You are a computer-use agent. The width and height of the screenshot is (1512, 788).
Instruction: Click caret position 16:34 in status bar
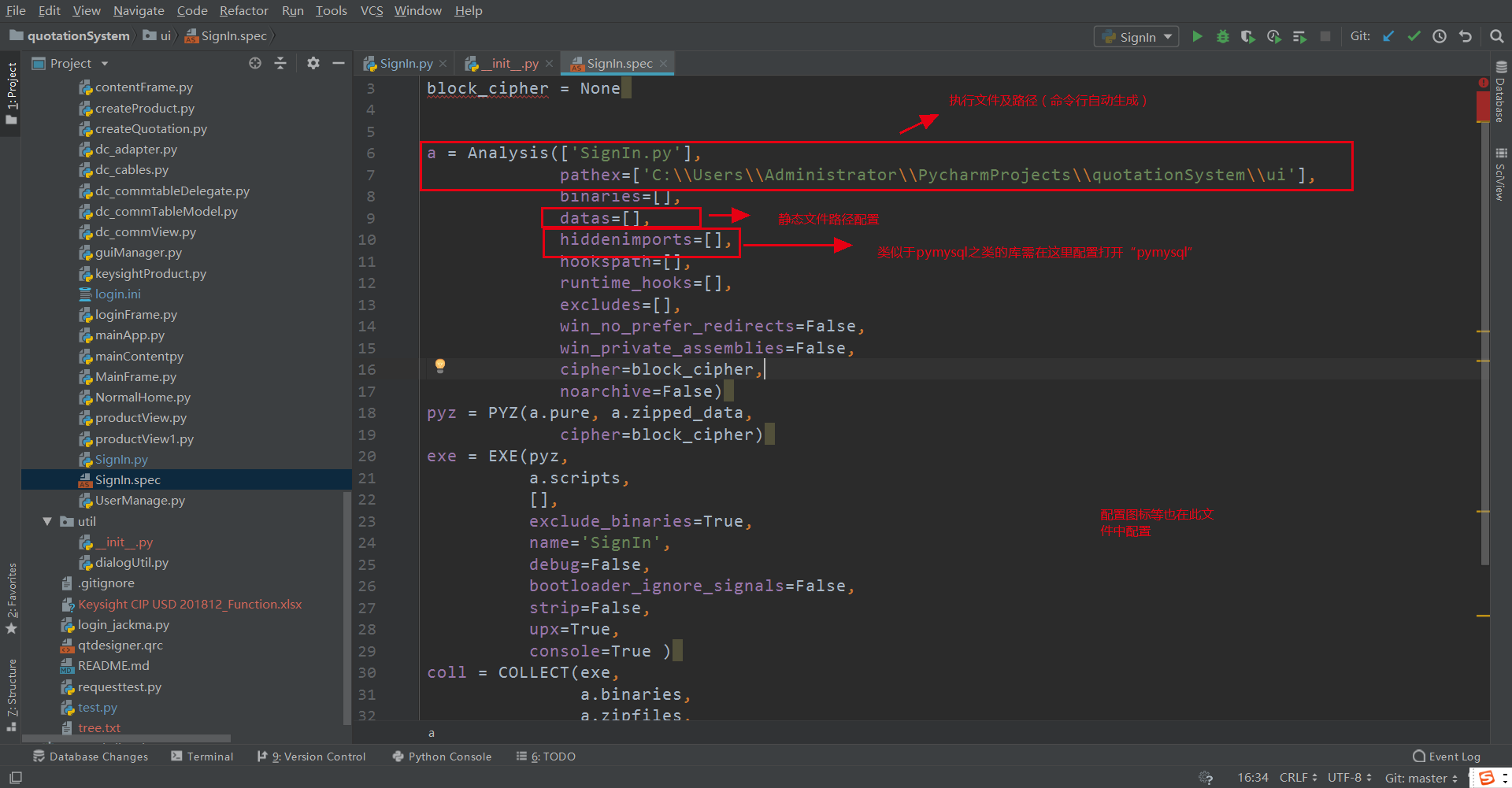point(1252,778)
